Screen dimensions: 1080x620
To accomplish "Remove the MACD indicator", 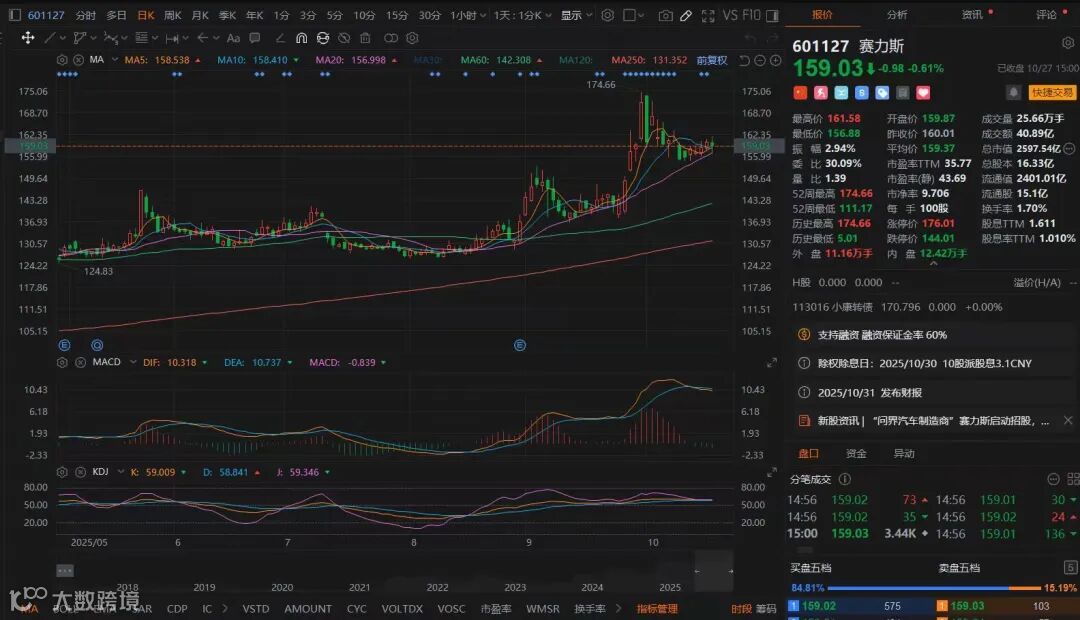I will (80, 362).
